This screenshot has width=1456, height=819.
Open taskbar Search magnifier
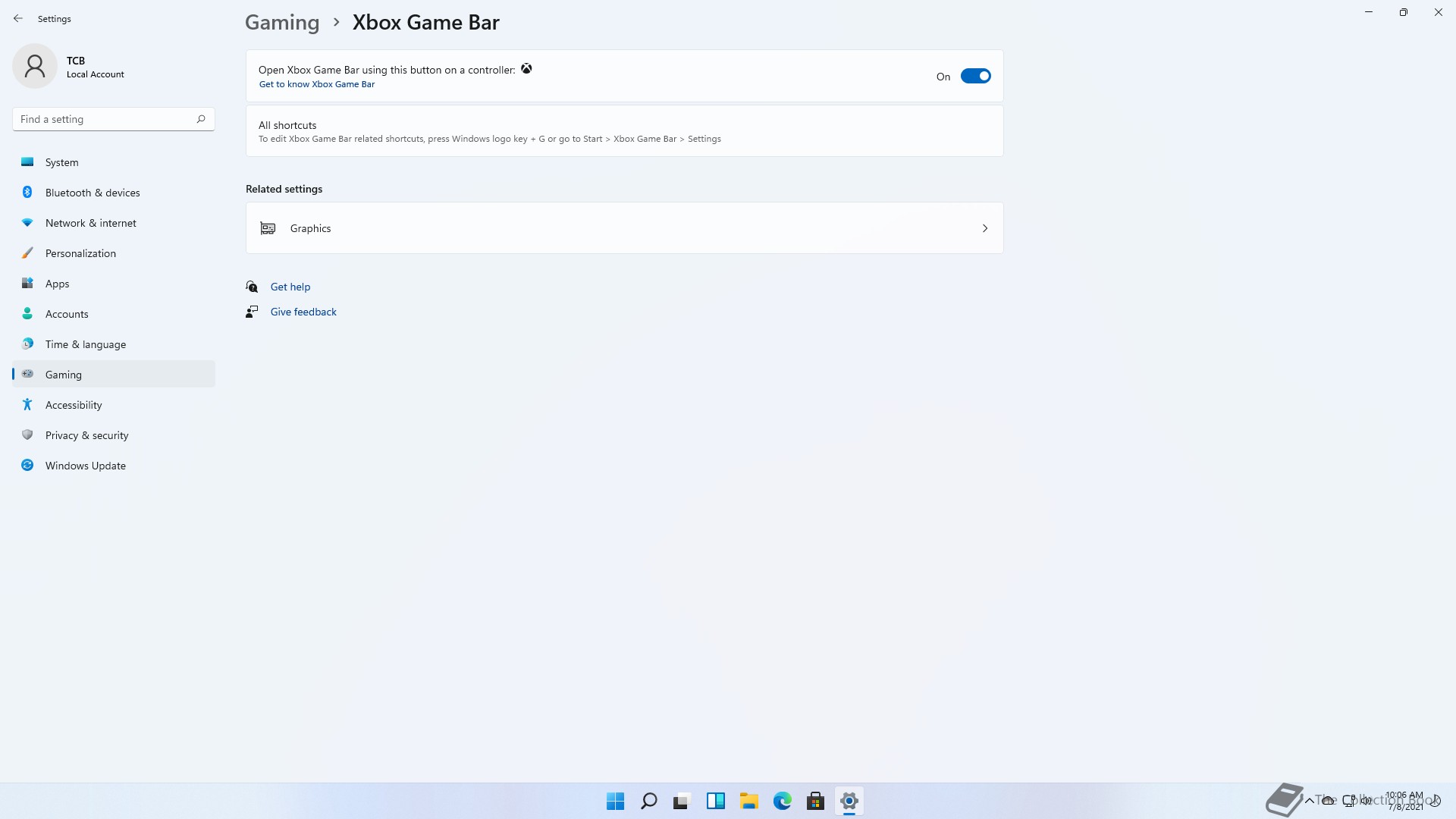[648, 801]
